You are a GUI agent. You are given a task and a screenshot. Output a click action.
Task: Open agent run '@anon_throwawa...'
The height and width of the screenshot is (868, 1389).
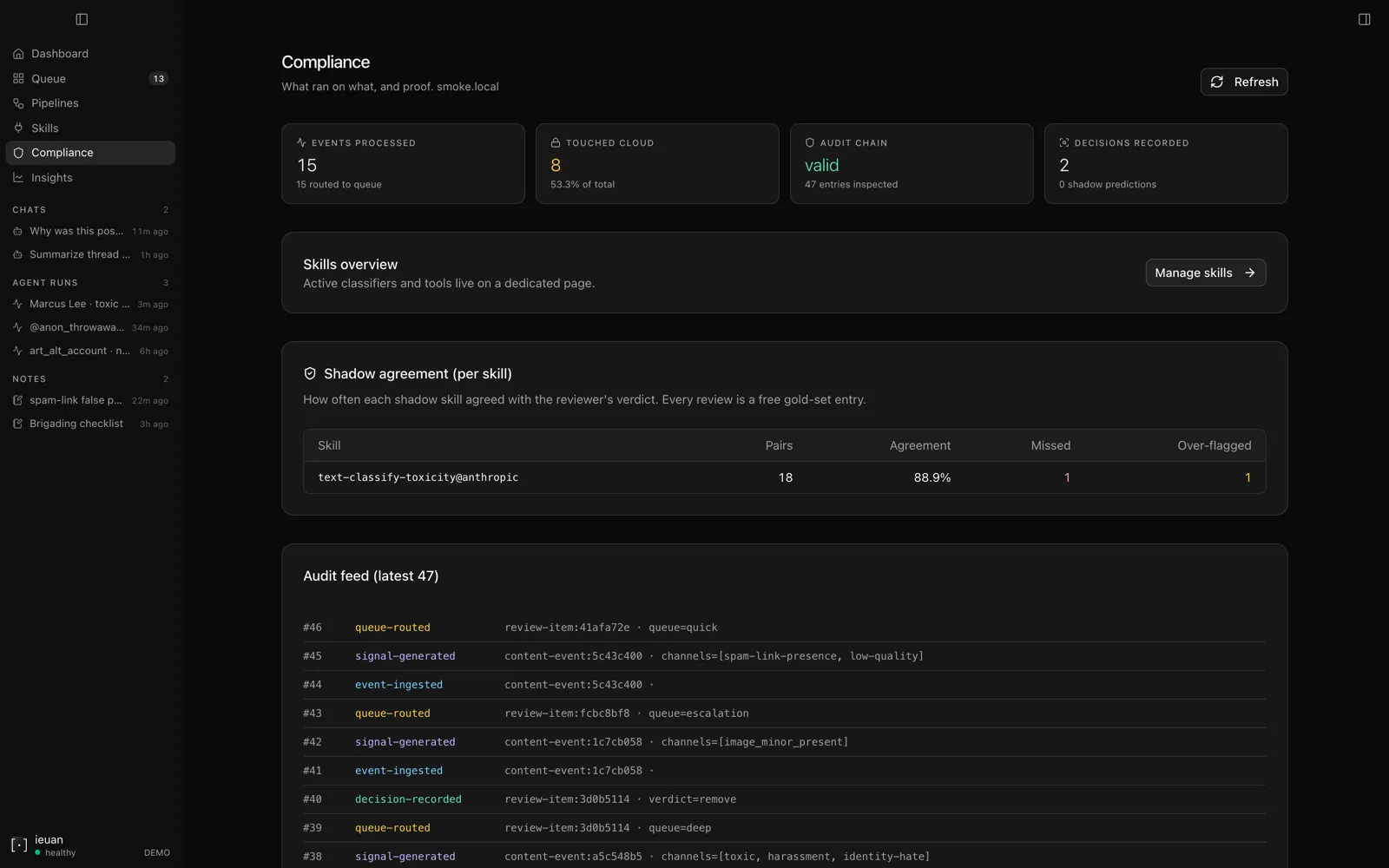(x=90, y=328)
